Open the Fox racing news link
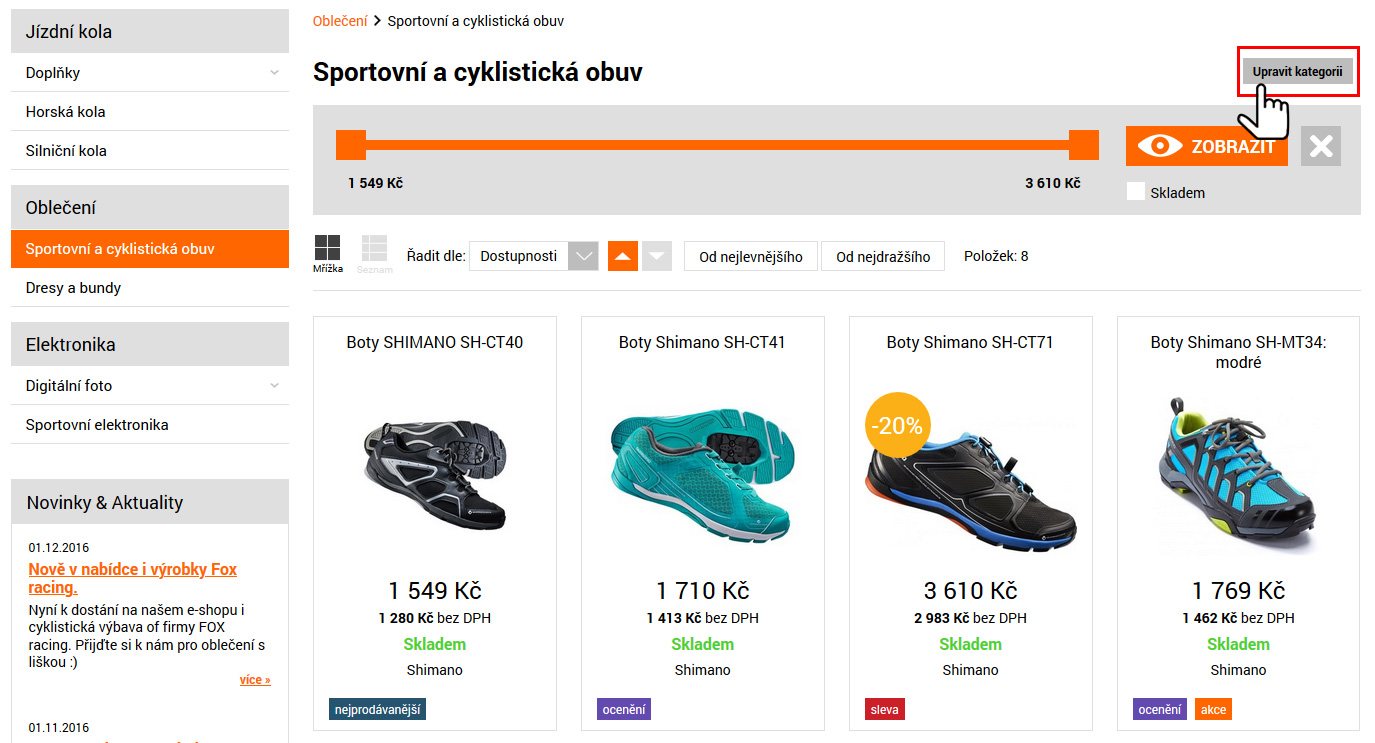Viewport: 1375px width, 743px height. (132, 578)
